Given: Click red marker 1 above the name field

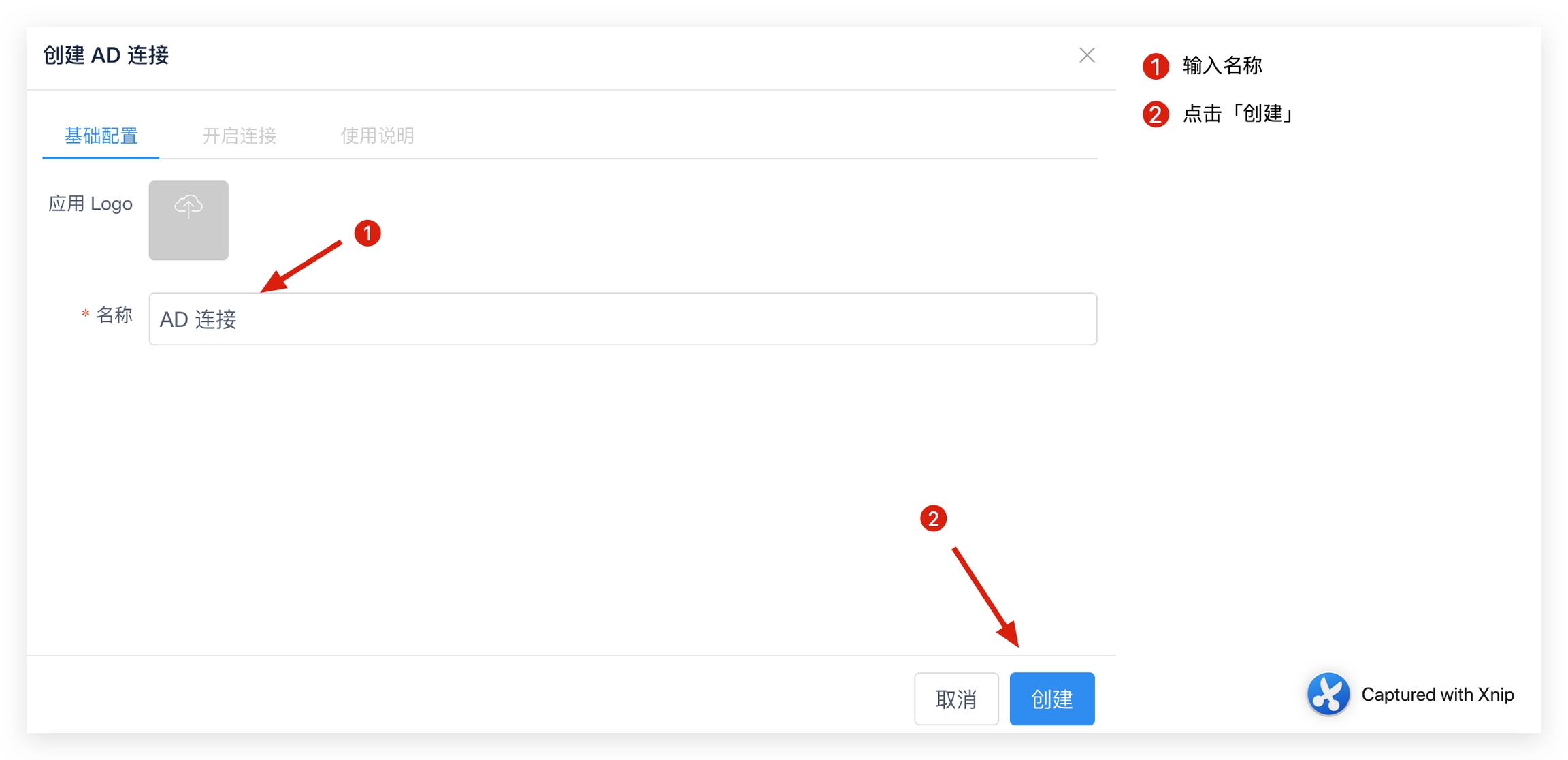Looking at the screenshot, I should [367, 234].
